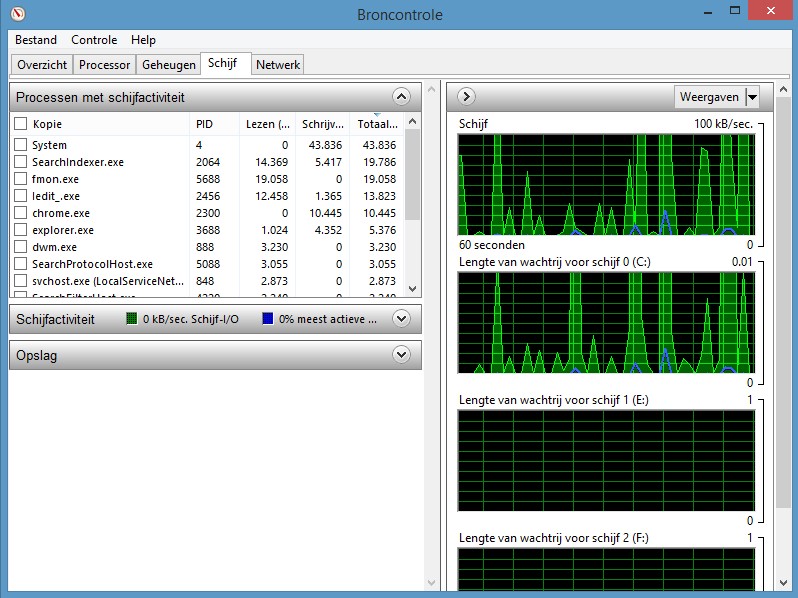Click the Broncontrole app icon in title bar
The width and height of the screenshot is (798, 598).
tap(18, 14)
